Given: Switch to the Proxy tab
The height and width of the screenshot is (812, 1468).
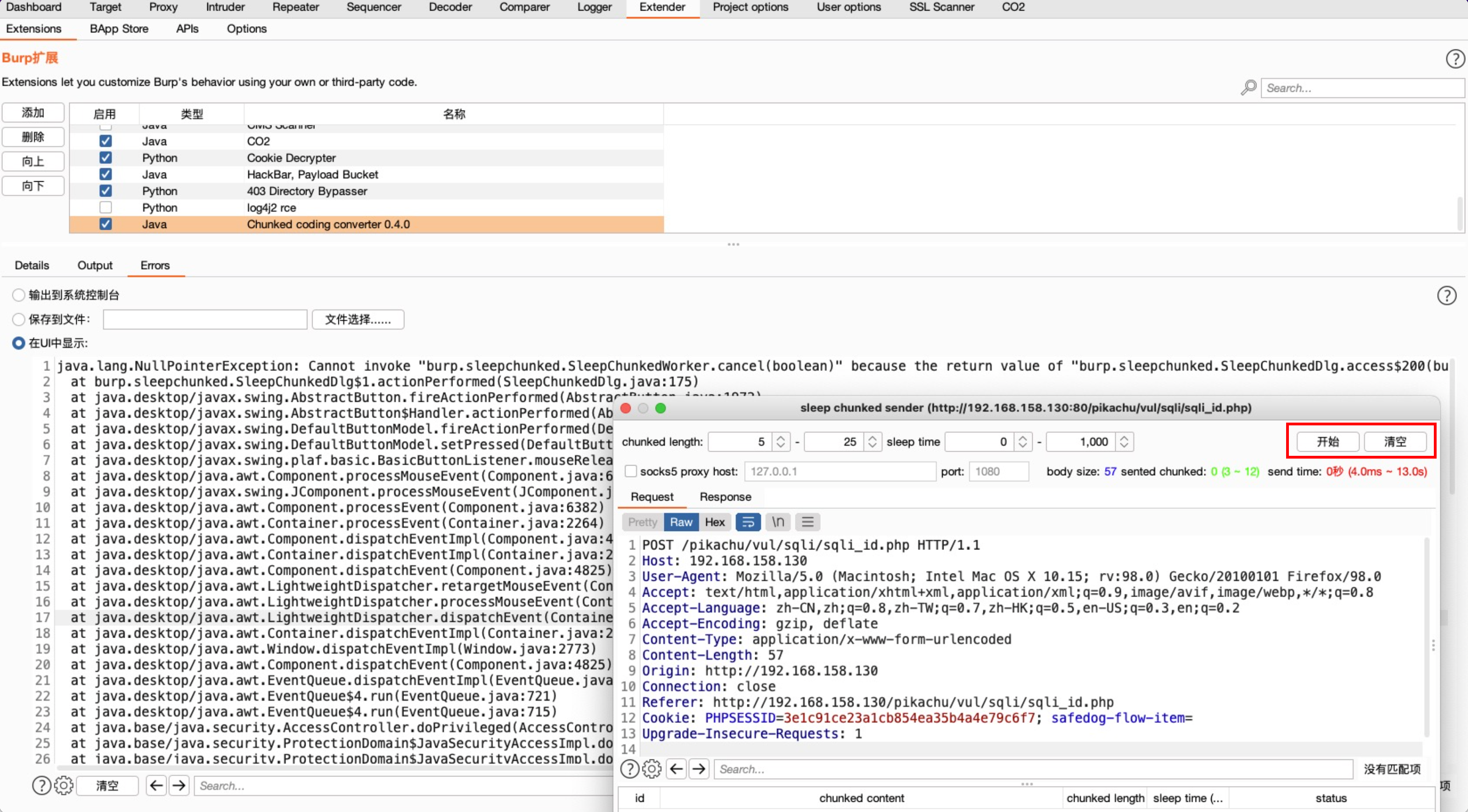Looking at the screenshot, I should click(x=163, y=7).
